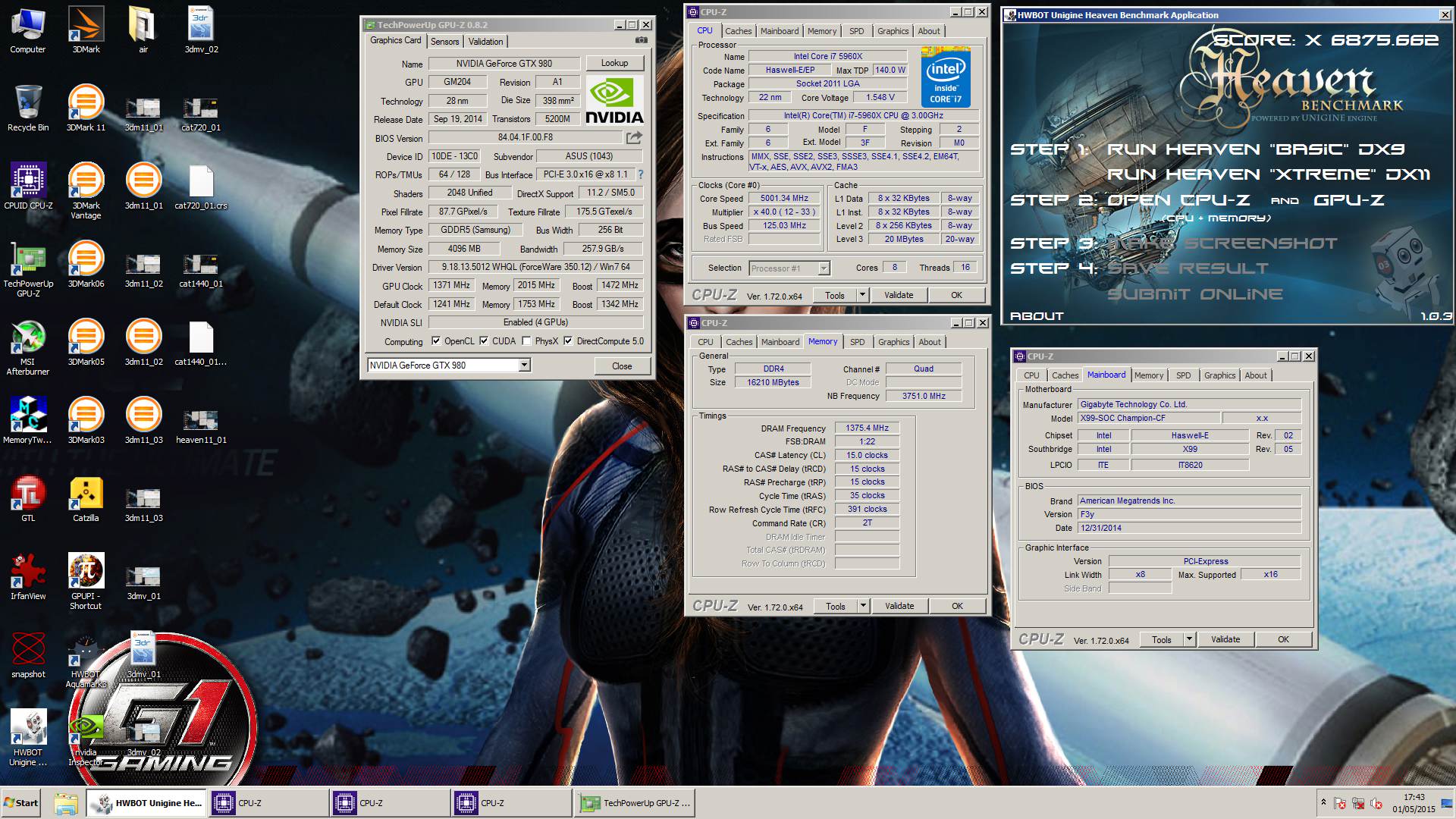The width and height of the screenshot is (1456, 819).
Task: Select the snapshot desktop icon
Action: [x=28, y=654]
